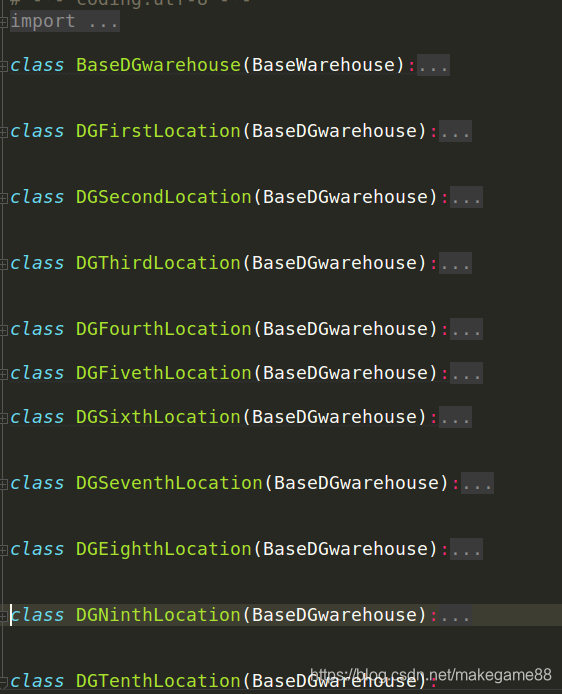
Task: Click the class name DGTenthLocation
Action: coord(158,681)
